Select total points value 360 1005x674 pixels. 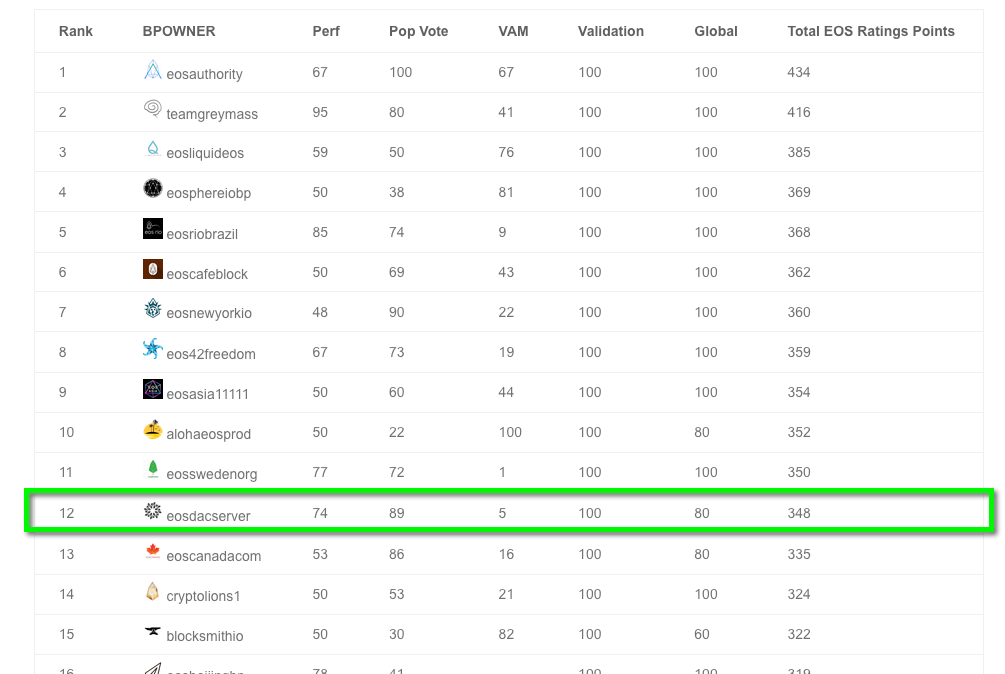[x=799, y=312]
